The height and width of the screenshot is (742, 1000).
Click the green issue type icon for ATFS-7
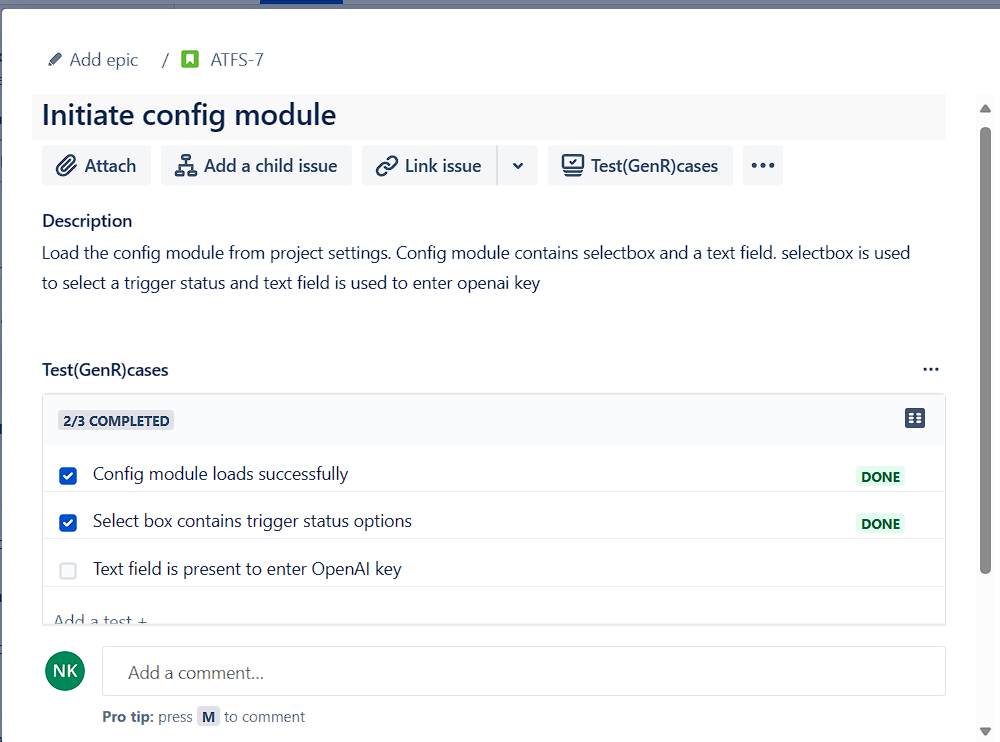pyautogui.click(x=190, y=59)
